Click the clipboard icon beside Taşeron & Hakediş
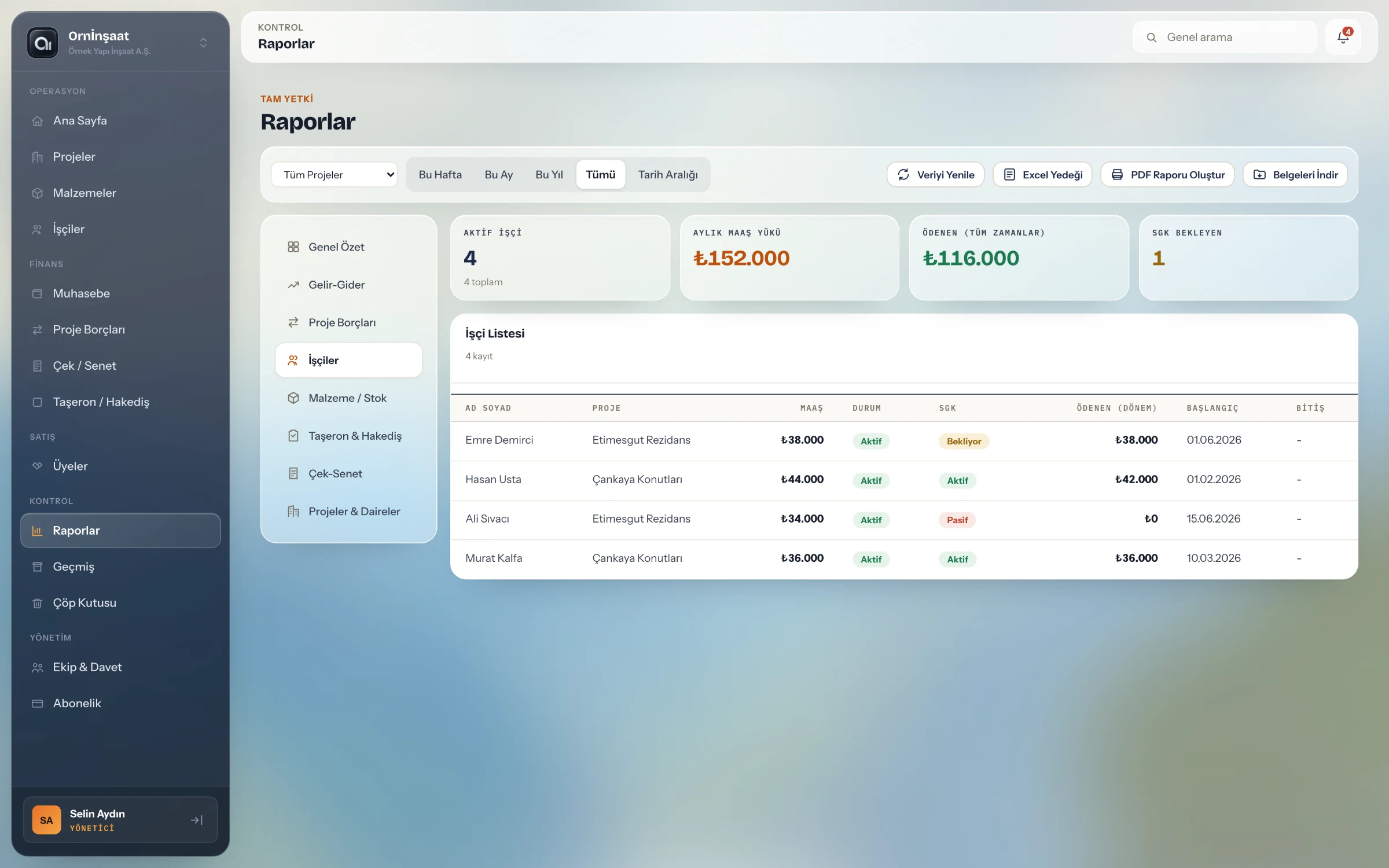 tap(293, 436)
